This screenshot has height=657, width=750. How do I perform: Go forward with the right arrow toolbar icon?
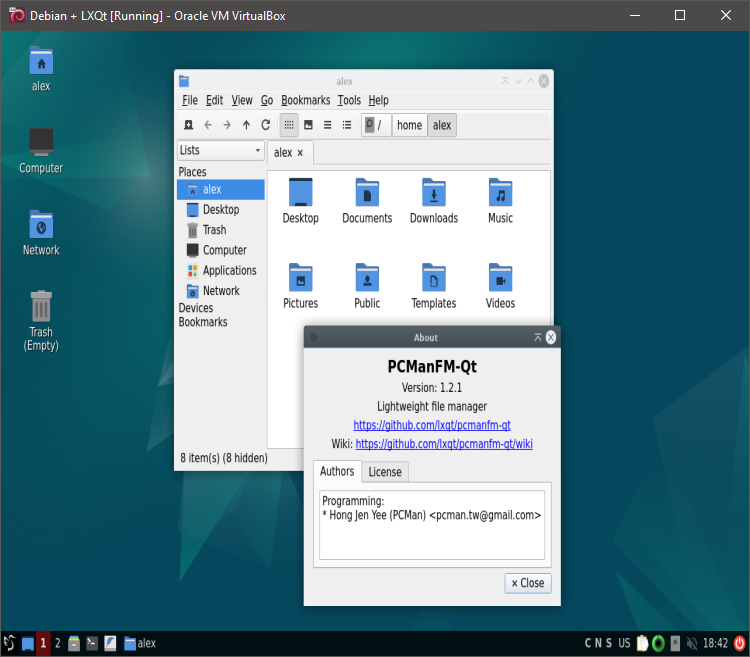227,125
